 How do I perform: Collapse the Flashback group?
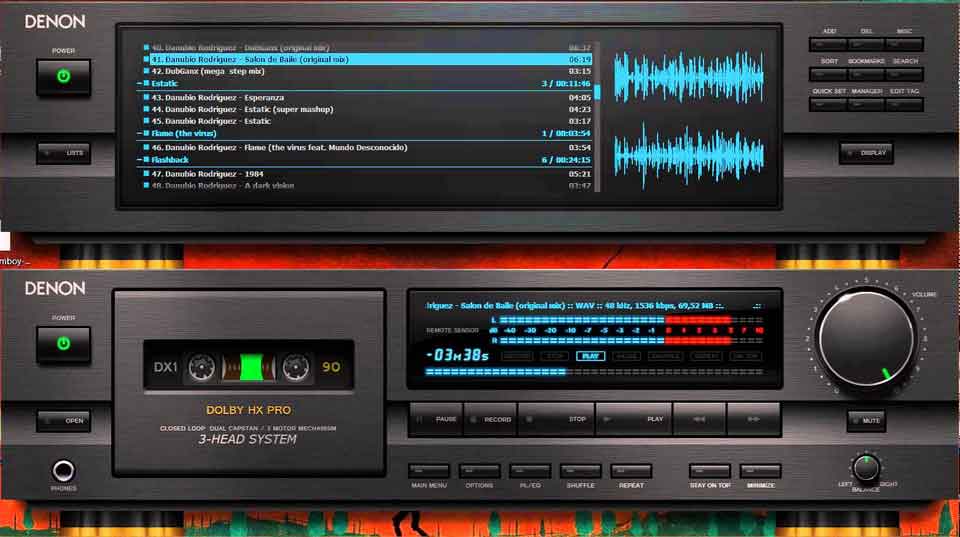coord(139,160)
